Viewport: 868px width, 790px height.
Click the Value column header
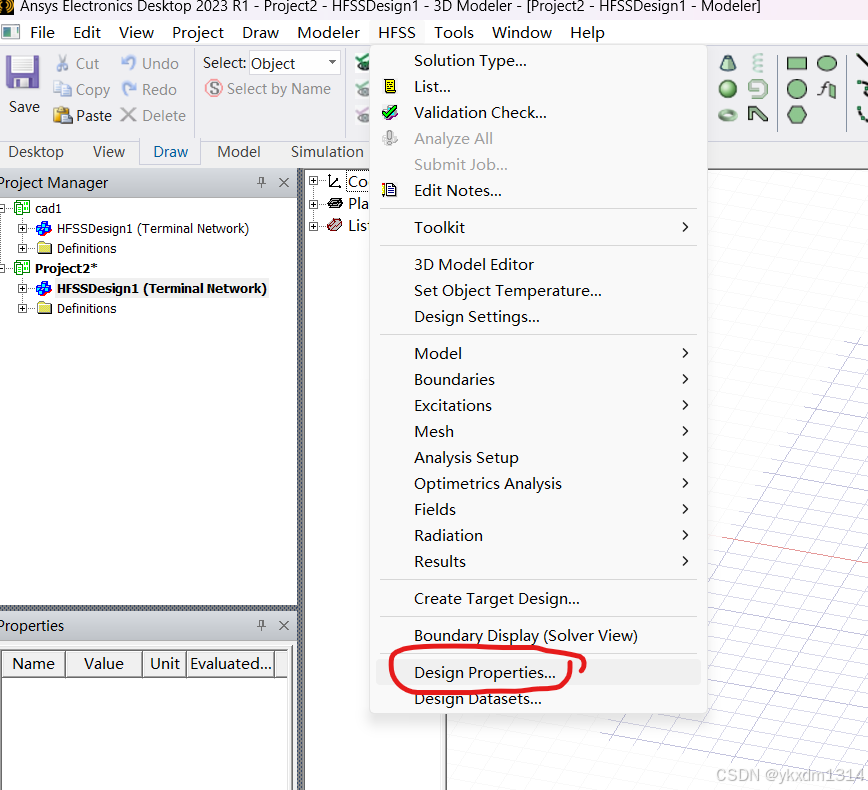(104, 663)
